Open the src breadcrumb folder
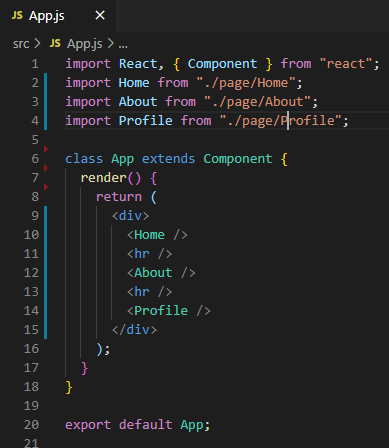Viewport: 389px width, 448px height. (x=21, y=44)
